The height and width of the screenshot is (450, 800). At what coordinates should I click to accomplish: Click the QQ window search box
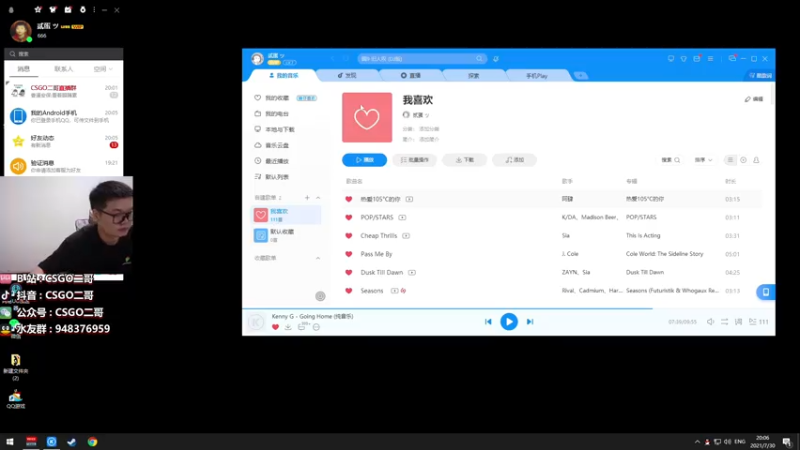point(64,54)
